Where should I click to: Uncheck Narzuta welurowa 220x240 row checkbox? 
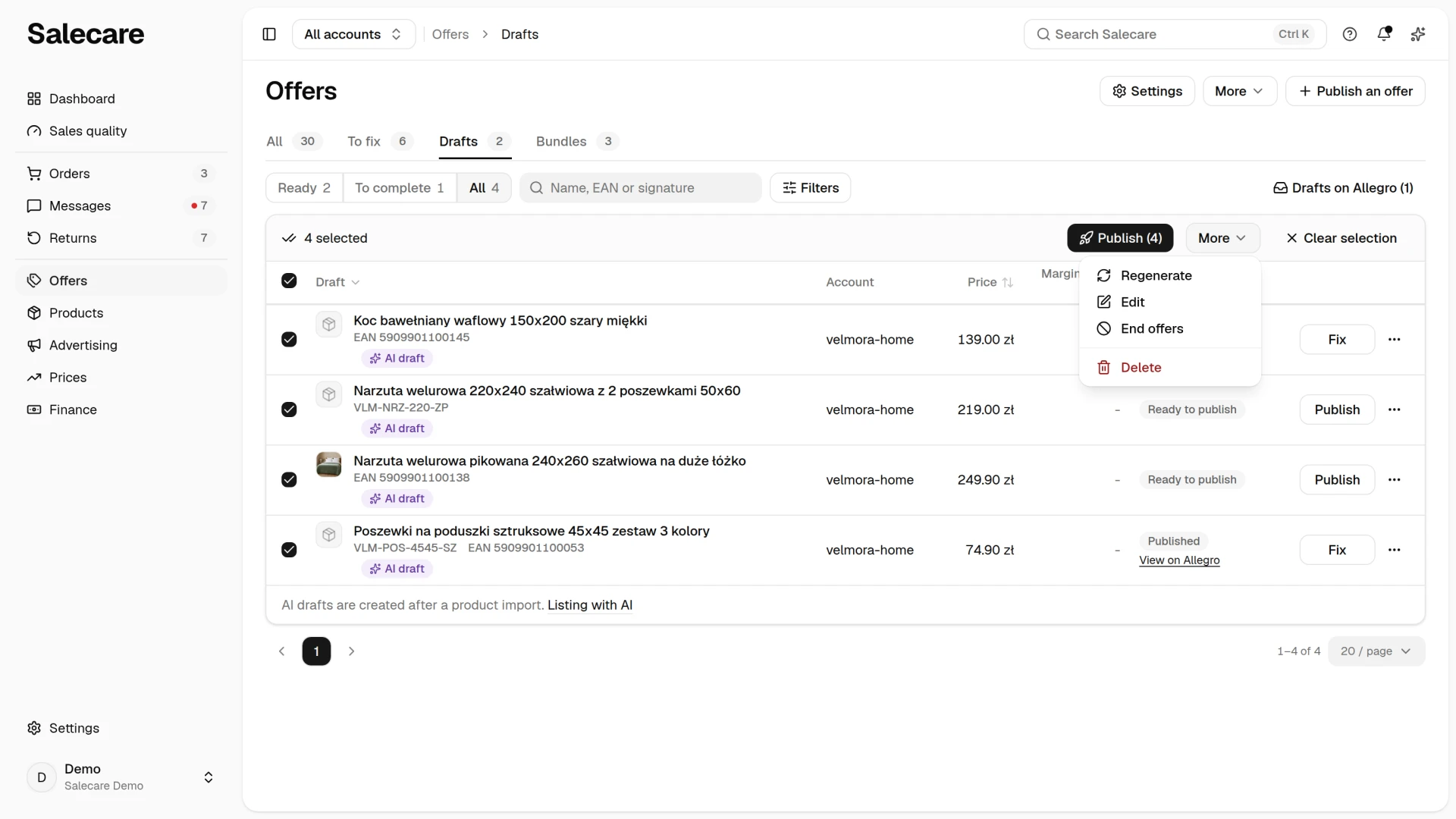(289, 409)
